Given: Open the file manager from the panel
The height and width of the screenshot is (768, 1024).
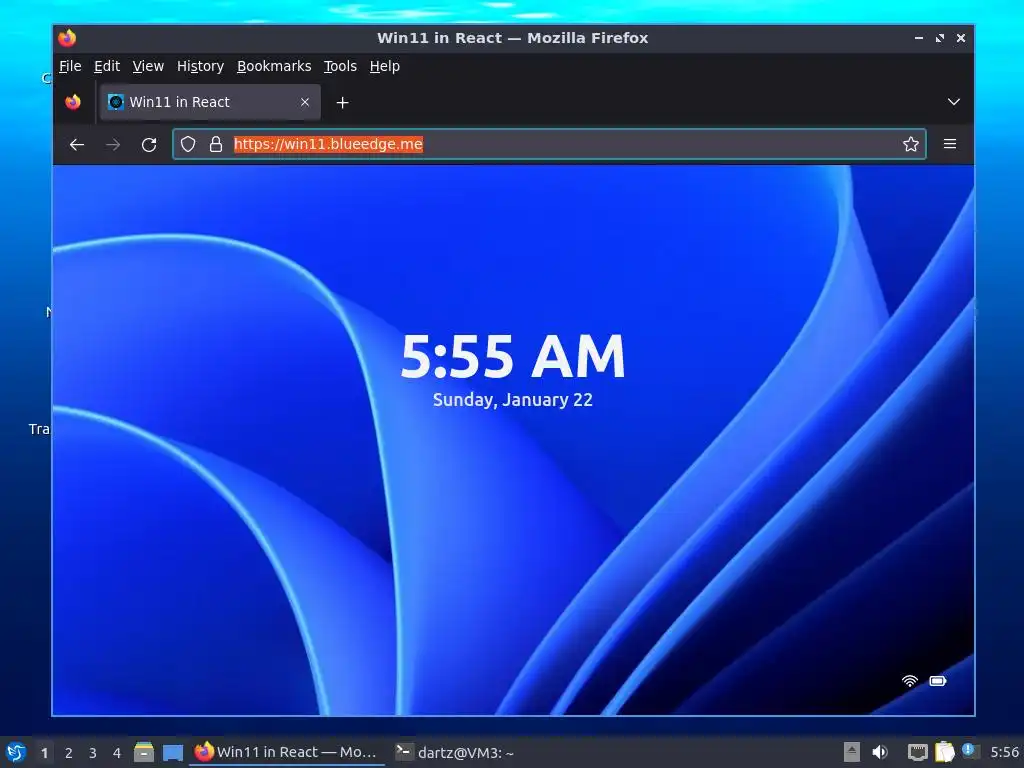Looking at the screenshot, I should pyautogui.click(x=144, y=752).
